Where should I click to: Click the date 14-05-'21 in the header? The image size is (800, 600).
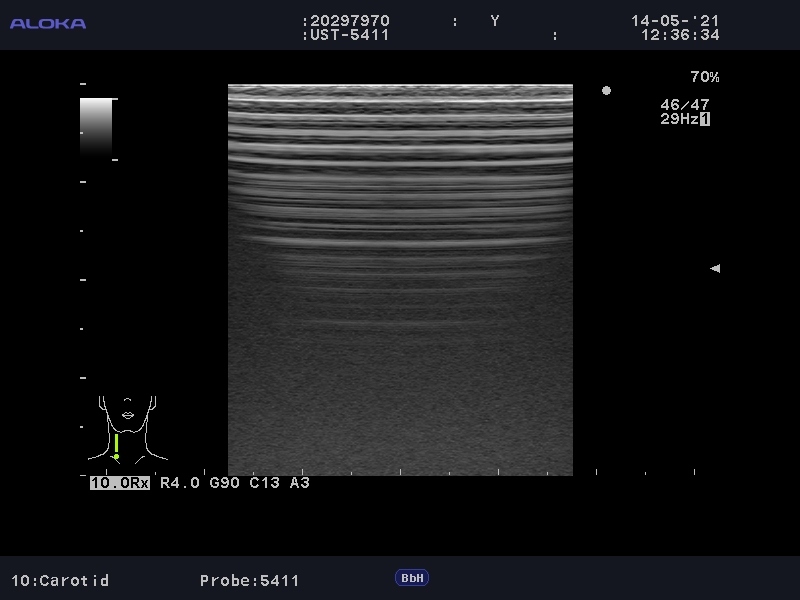[x=674, y=21]
